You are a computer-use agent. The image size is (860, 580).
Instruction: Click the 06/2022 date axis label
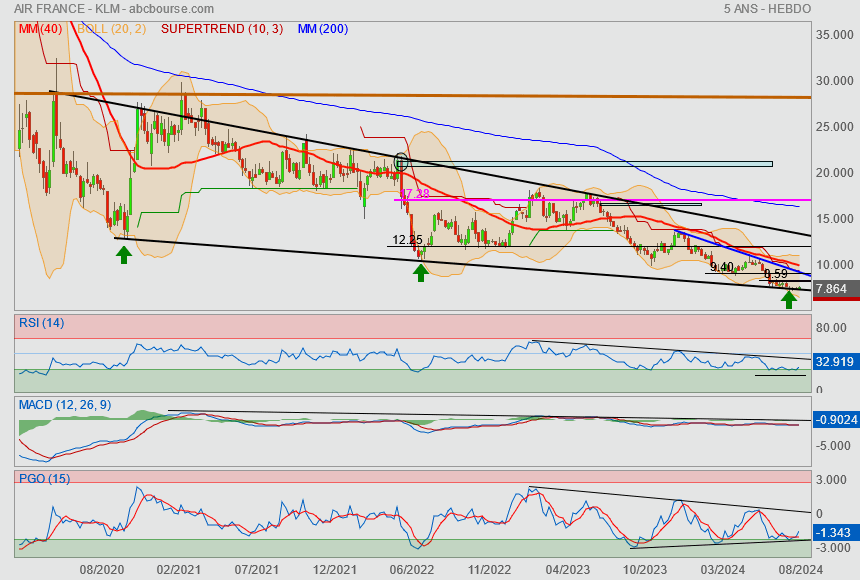click(x=412, y=570)
